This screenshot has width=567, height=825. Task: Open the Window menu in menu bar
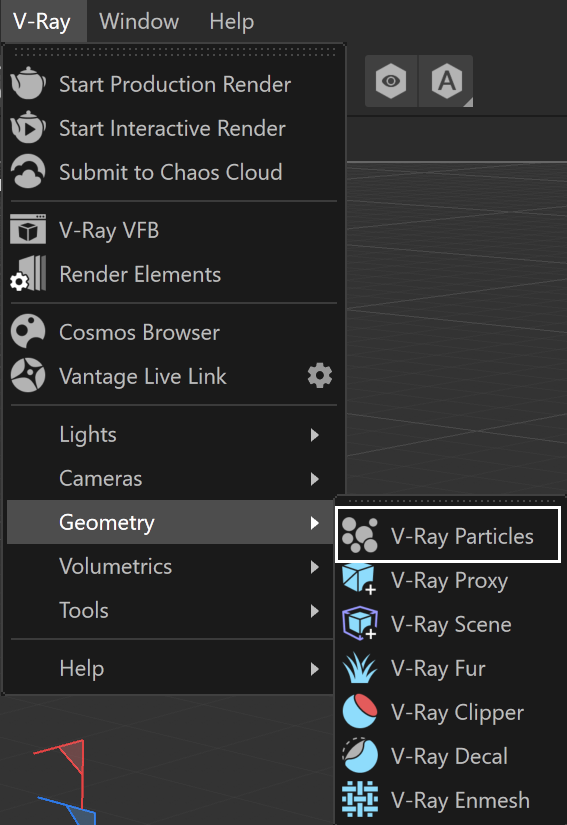pyautogui.click(x=139, y=22)
